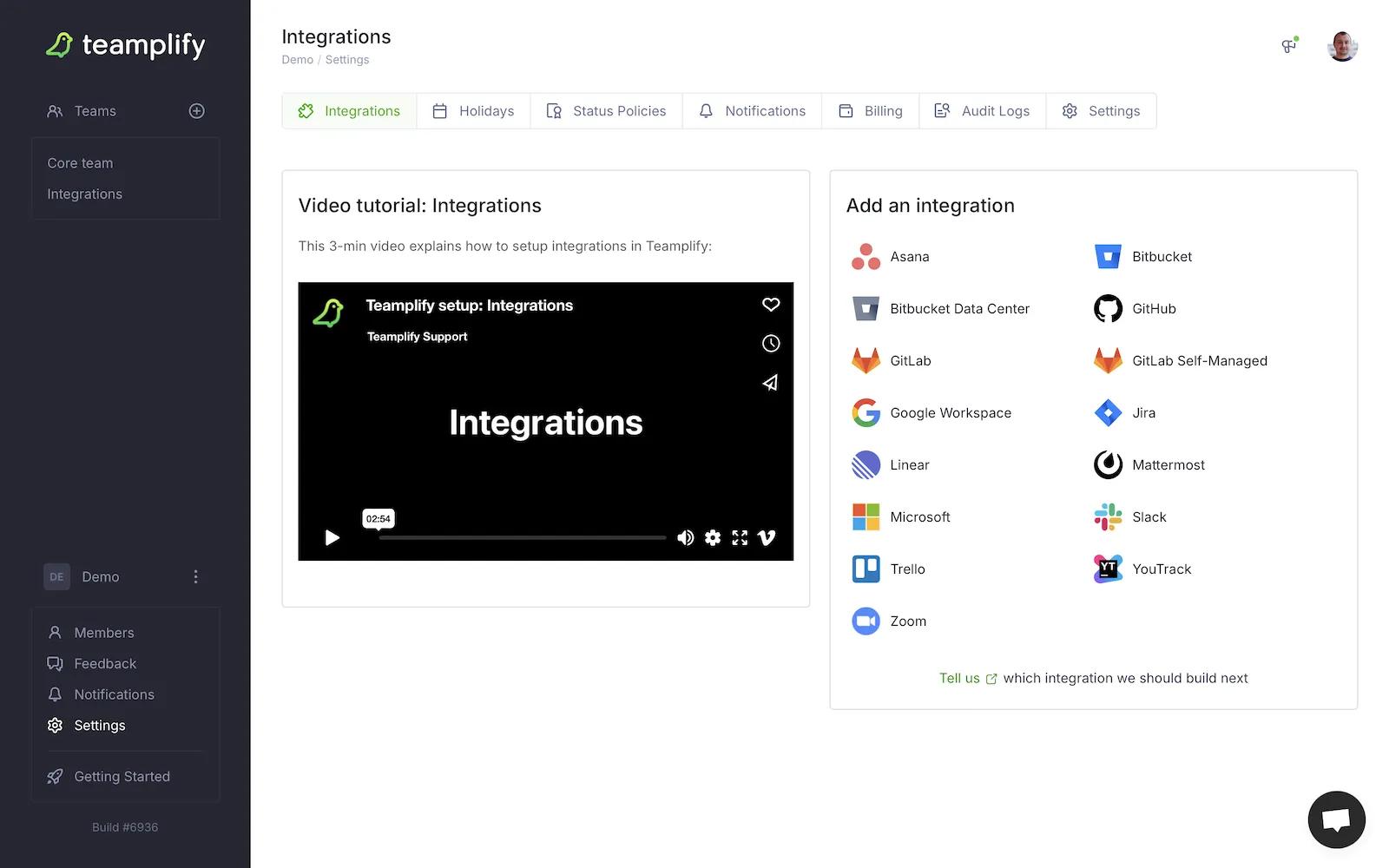Play the Integrations tutorial video
This screenshot has height=868, width=1389.
pos(332,538)
